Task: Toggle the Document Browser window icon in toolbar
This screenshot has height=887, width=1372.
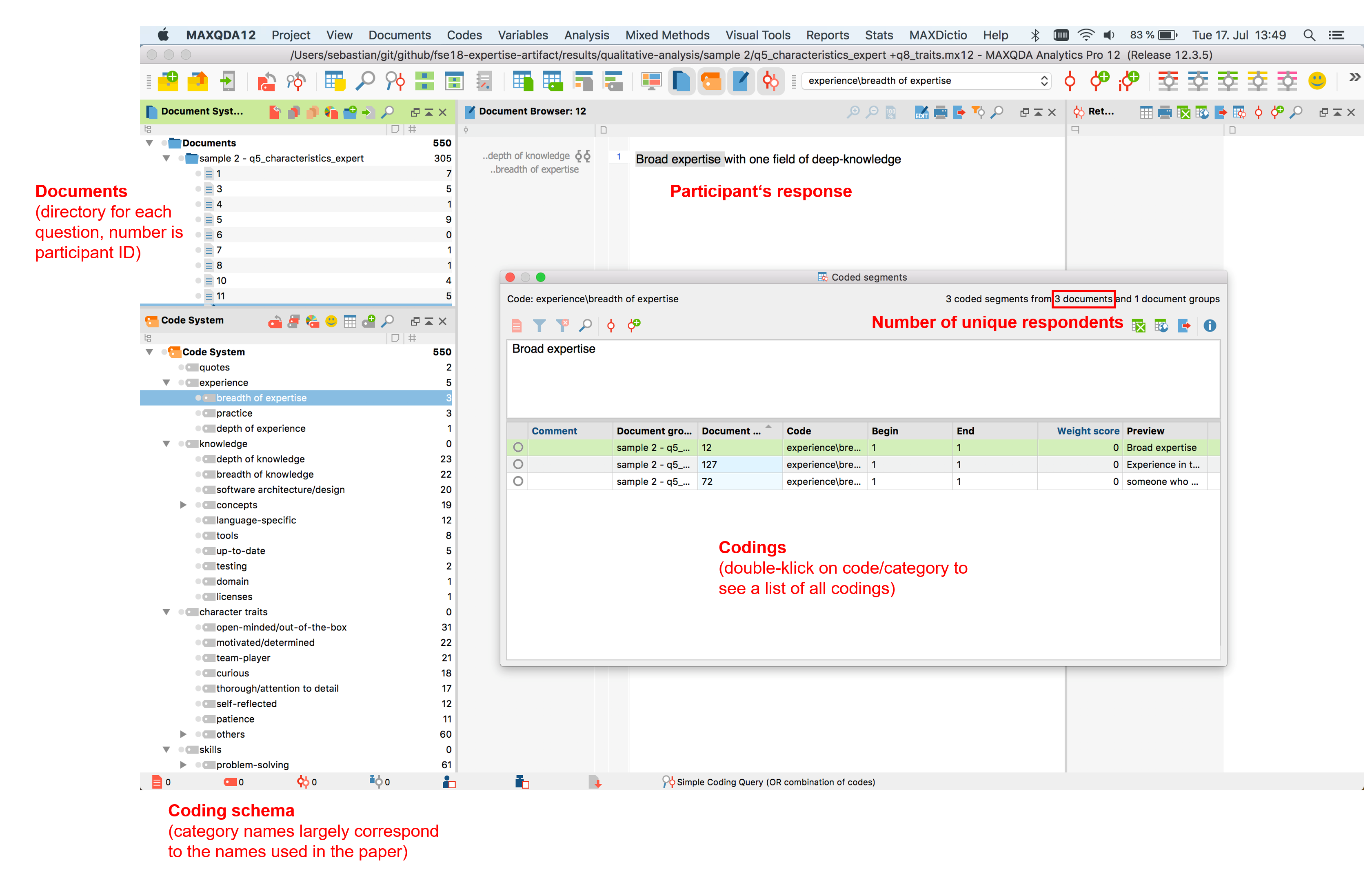Action: tap(741, 81)
